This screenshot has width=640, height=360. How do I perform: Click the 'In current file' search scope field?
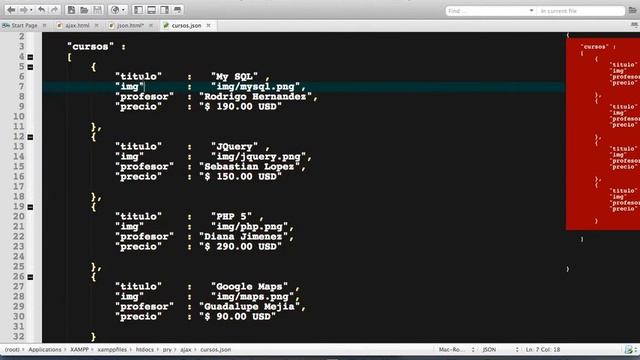pos(581,11)
